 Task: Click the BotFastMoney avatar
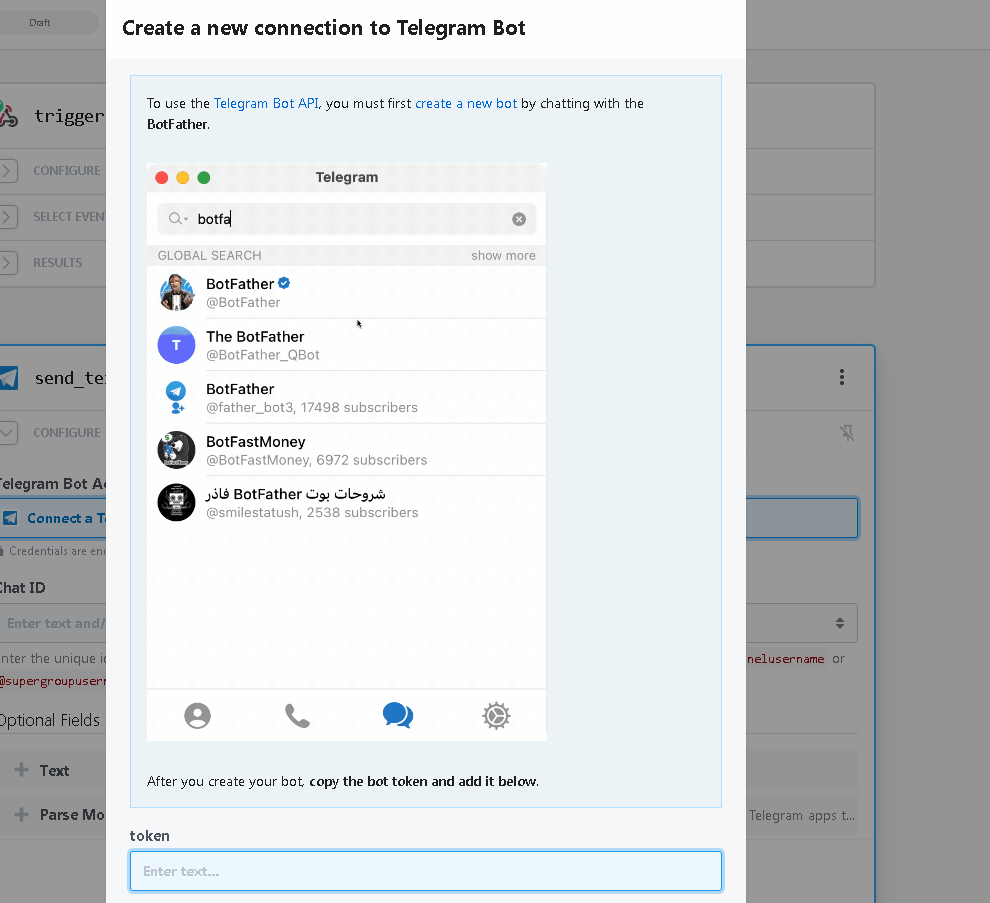pos(176,450)
